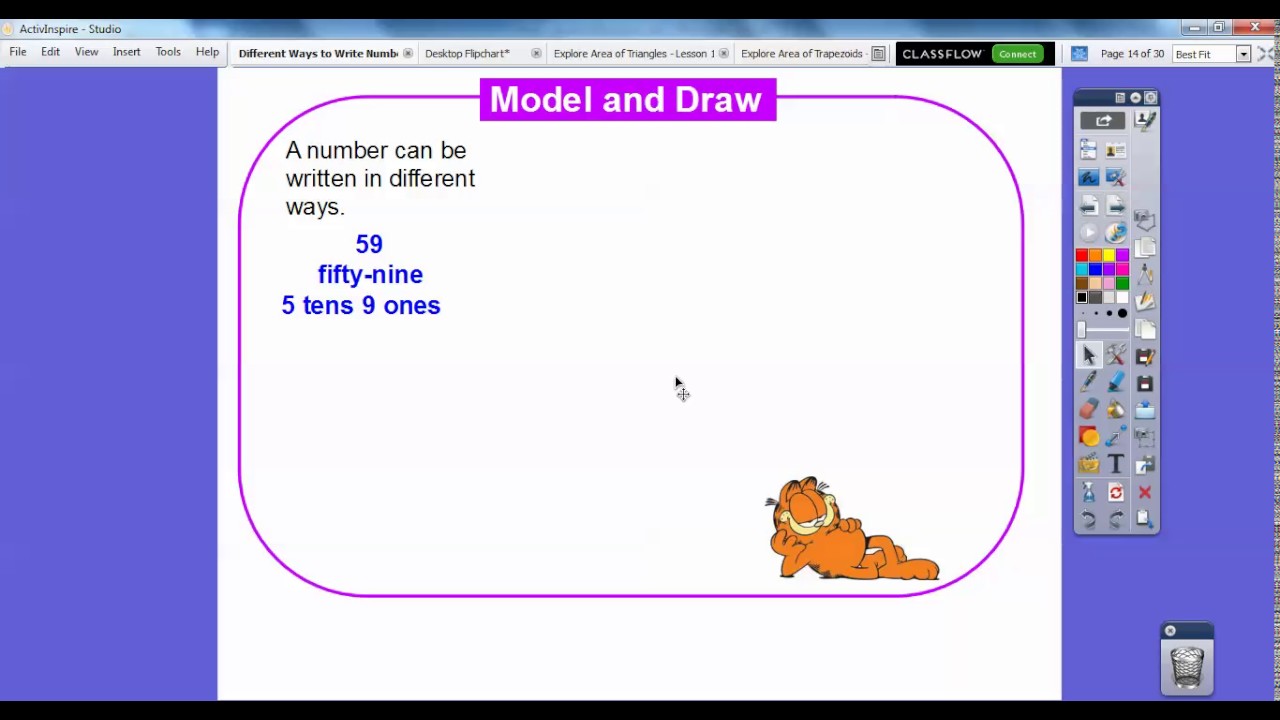Click the red Delete X icon
Screen dimensions: 1280x720
1145,492
